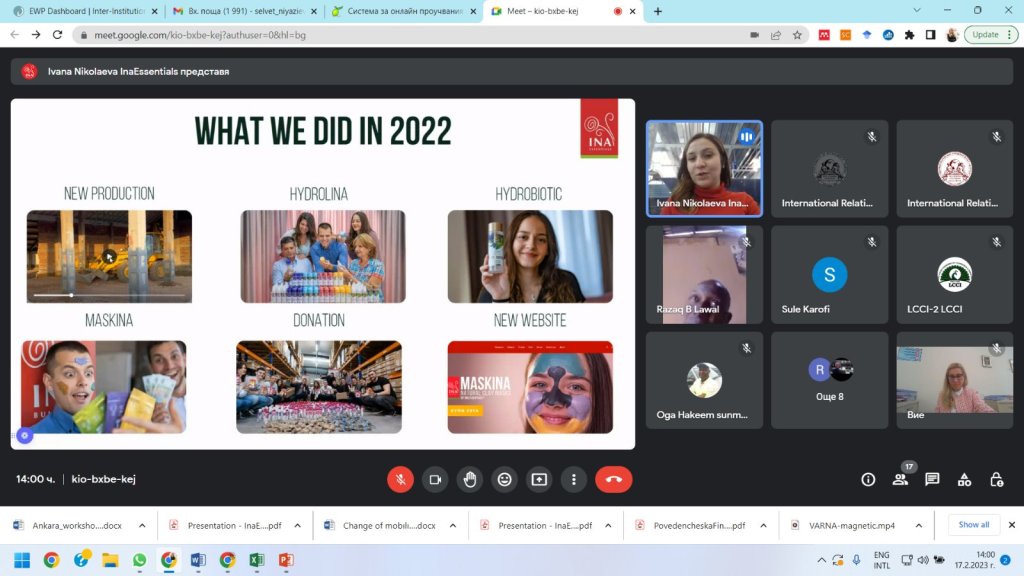Click the video progress bar in New Production slide
Image resolution: width=1024 pixels, height=576 pixels.
(109, 295)
